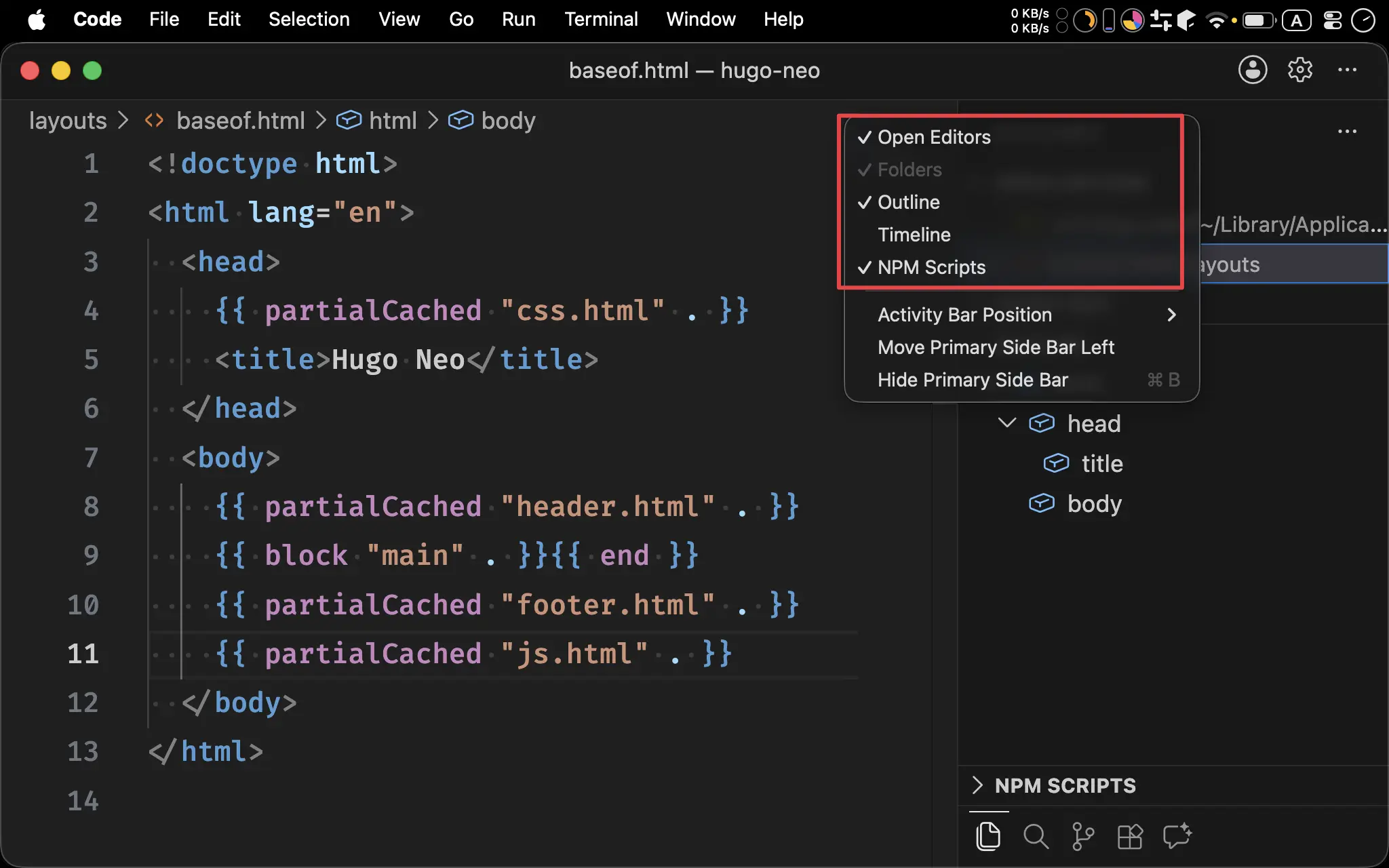
Task: Click the network speed 0 KB/s indicator
Action: pos(1030,20)
